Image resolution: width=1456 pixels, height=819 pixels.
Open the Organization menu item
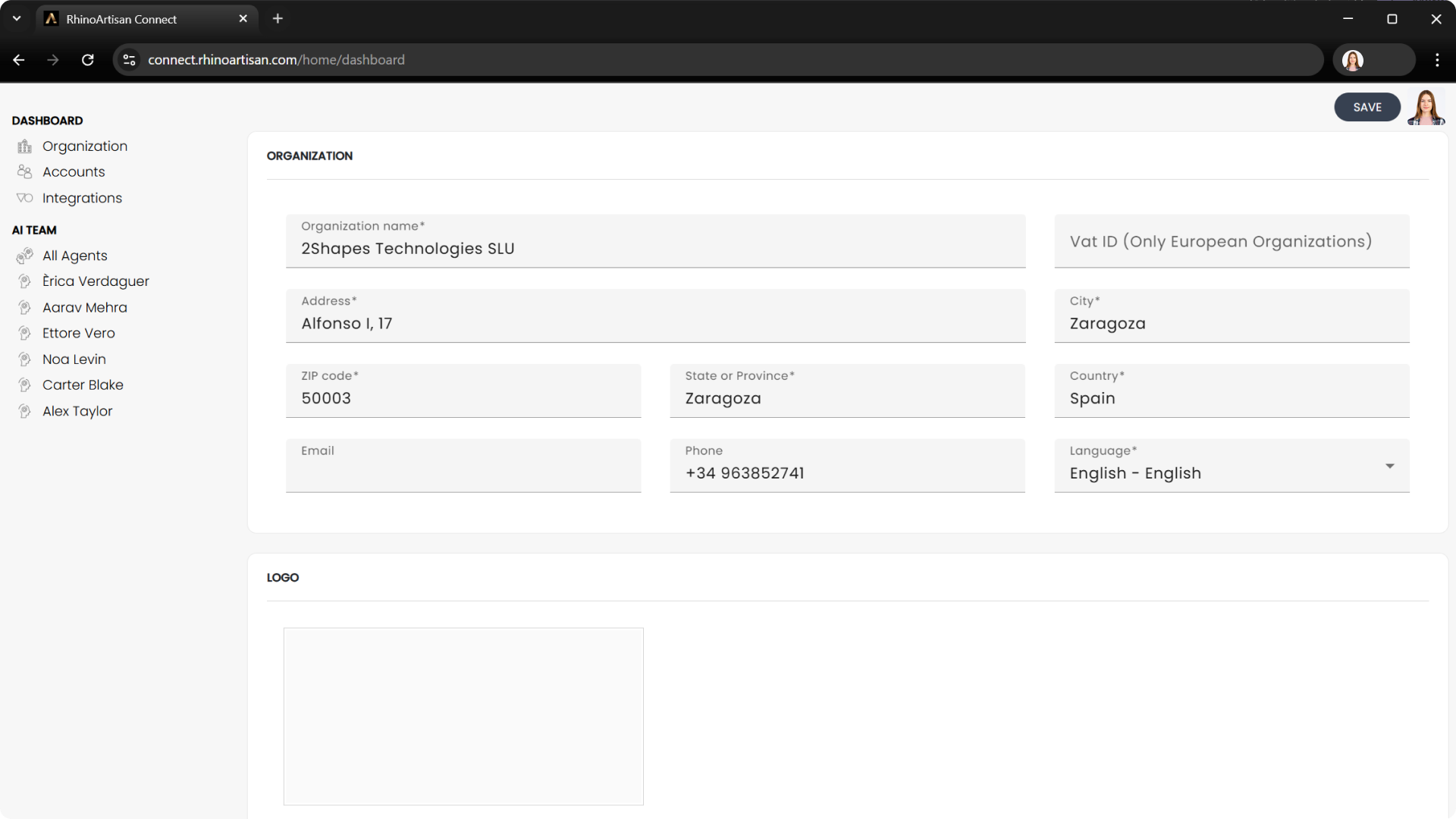point(85,146)
